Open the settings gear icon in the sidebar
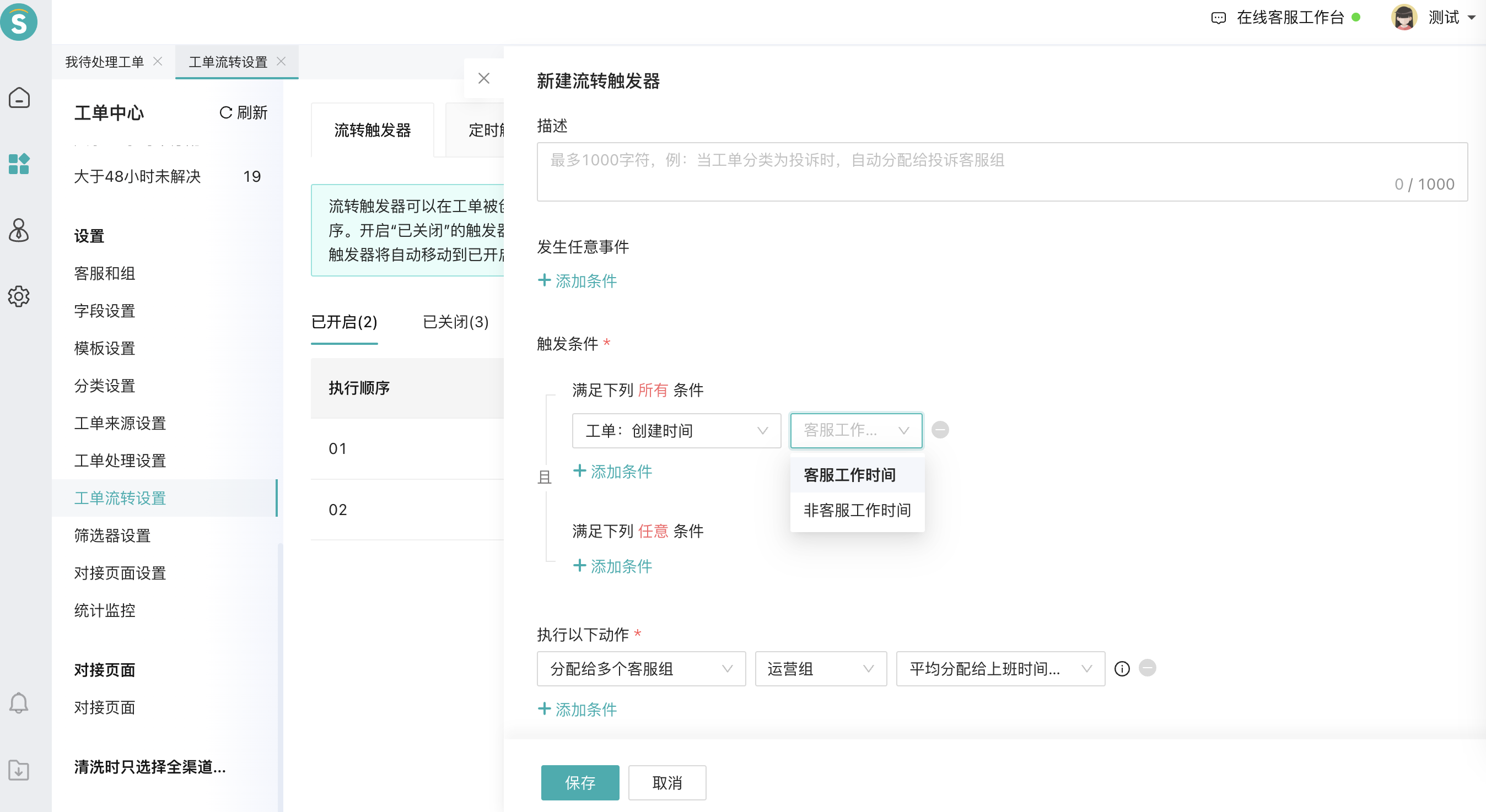Image resolution: width=1486 pixels, height=812 pixels. pyautogui.click(x=19, y=296)
